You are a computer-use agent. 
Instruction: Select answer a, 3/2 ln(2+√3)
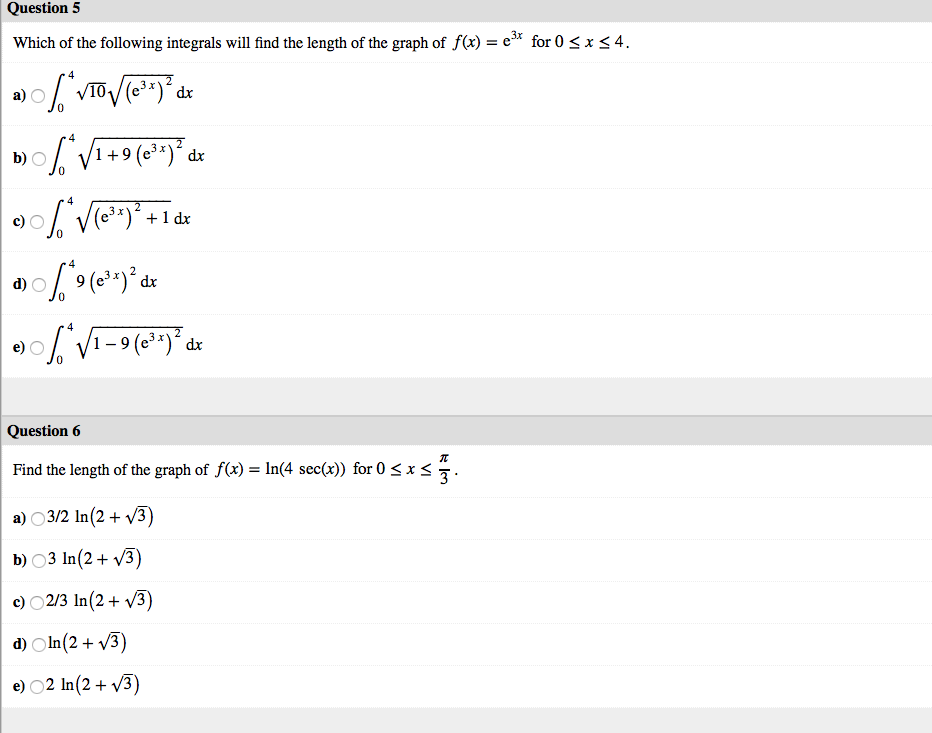[38, 518]
